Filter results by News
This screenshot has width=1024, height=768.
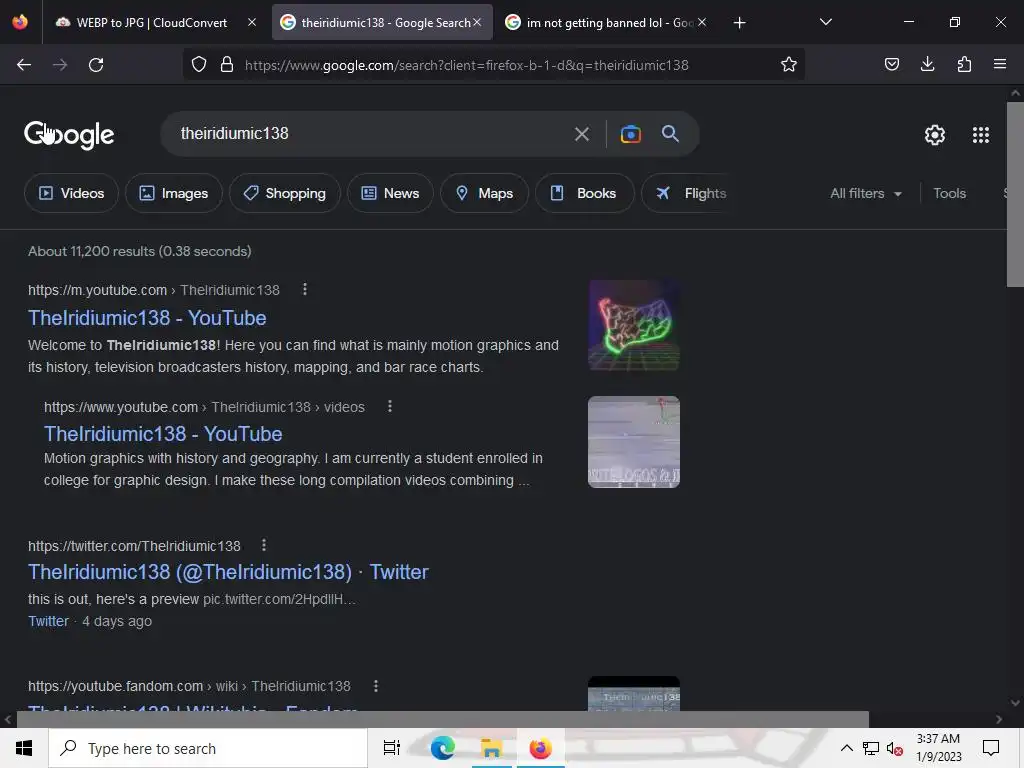(390, 193)
